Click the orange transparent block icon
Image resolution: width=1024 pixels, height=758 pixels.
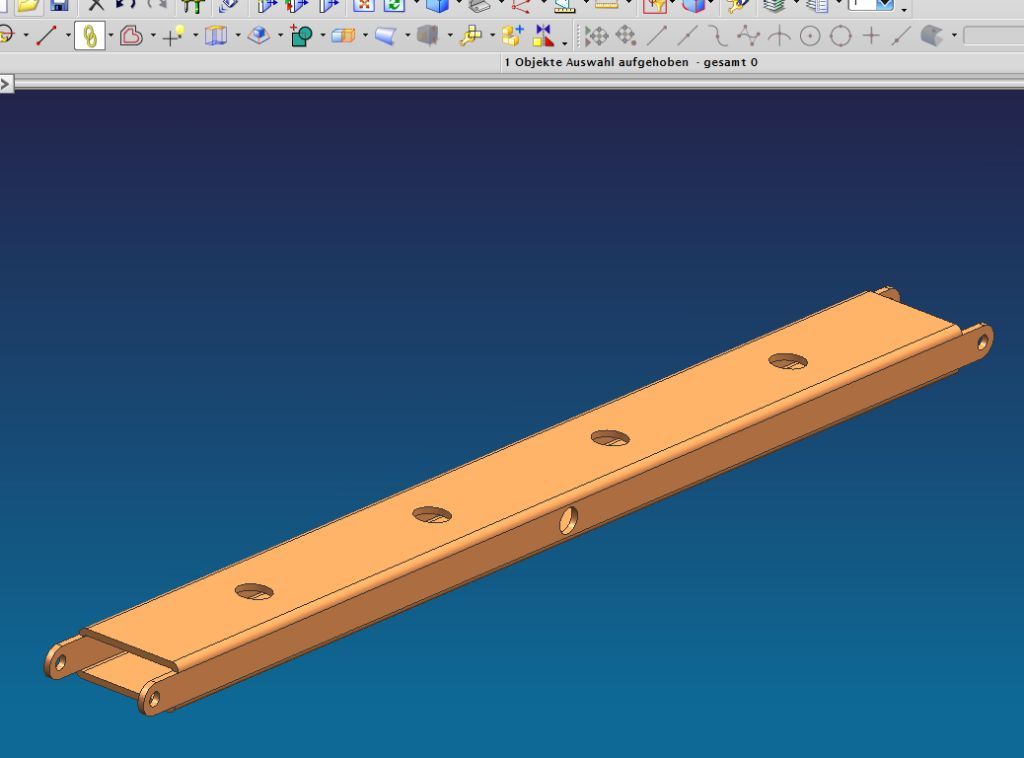[x=343, y=37]
